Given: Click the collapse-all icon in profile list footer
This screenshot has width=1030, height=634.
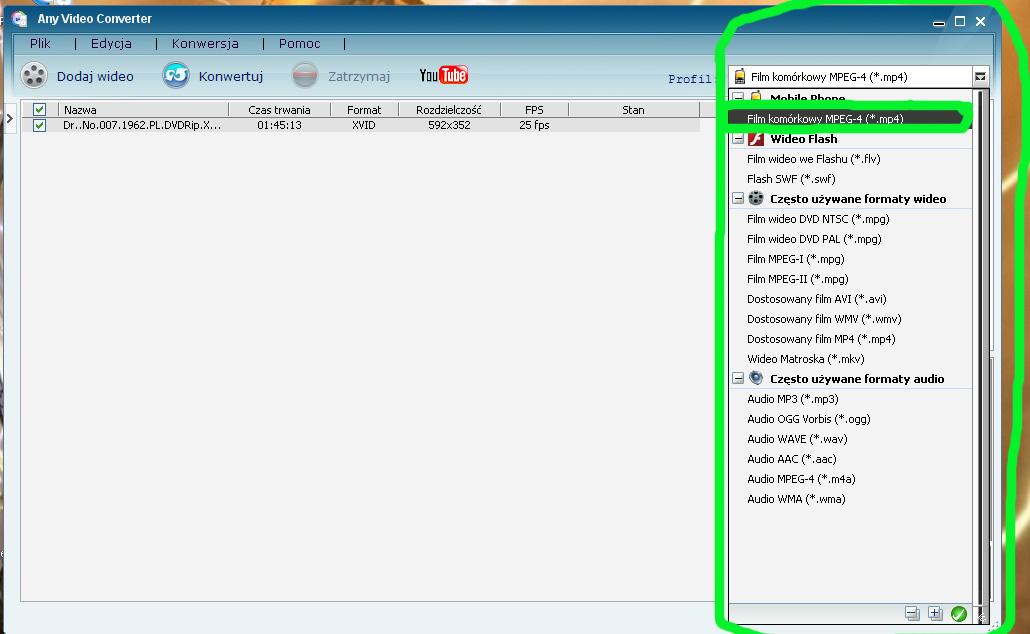Looking at the screenshot, I should [912, 613].
